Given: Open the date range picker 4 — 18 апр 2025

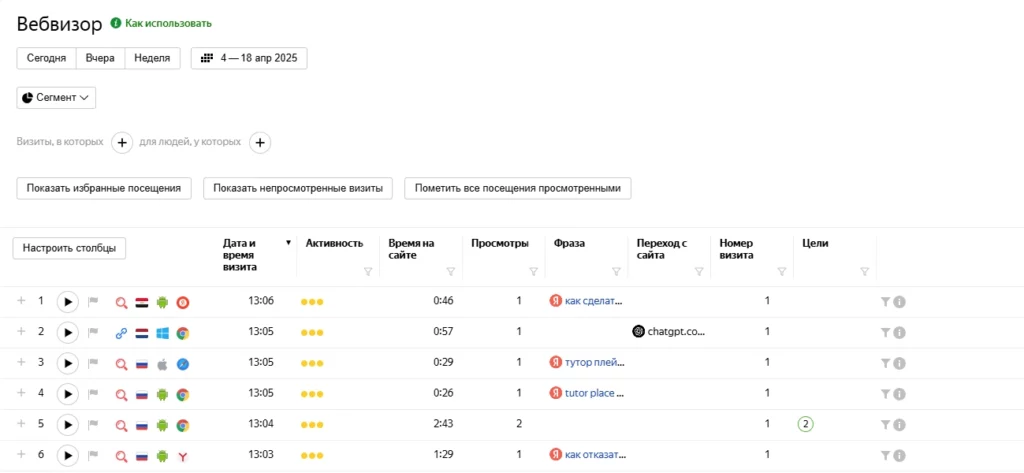Looking at the screenshot, I should click(249, 58).
